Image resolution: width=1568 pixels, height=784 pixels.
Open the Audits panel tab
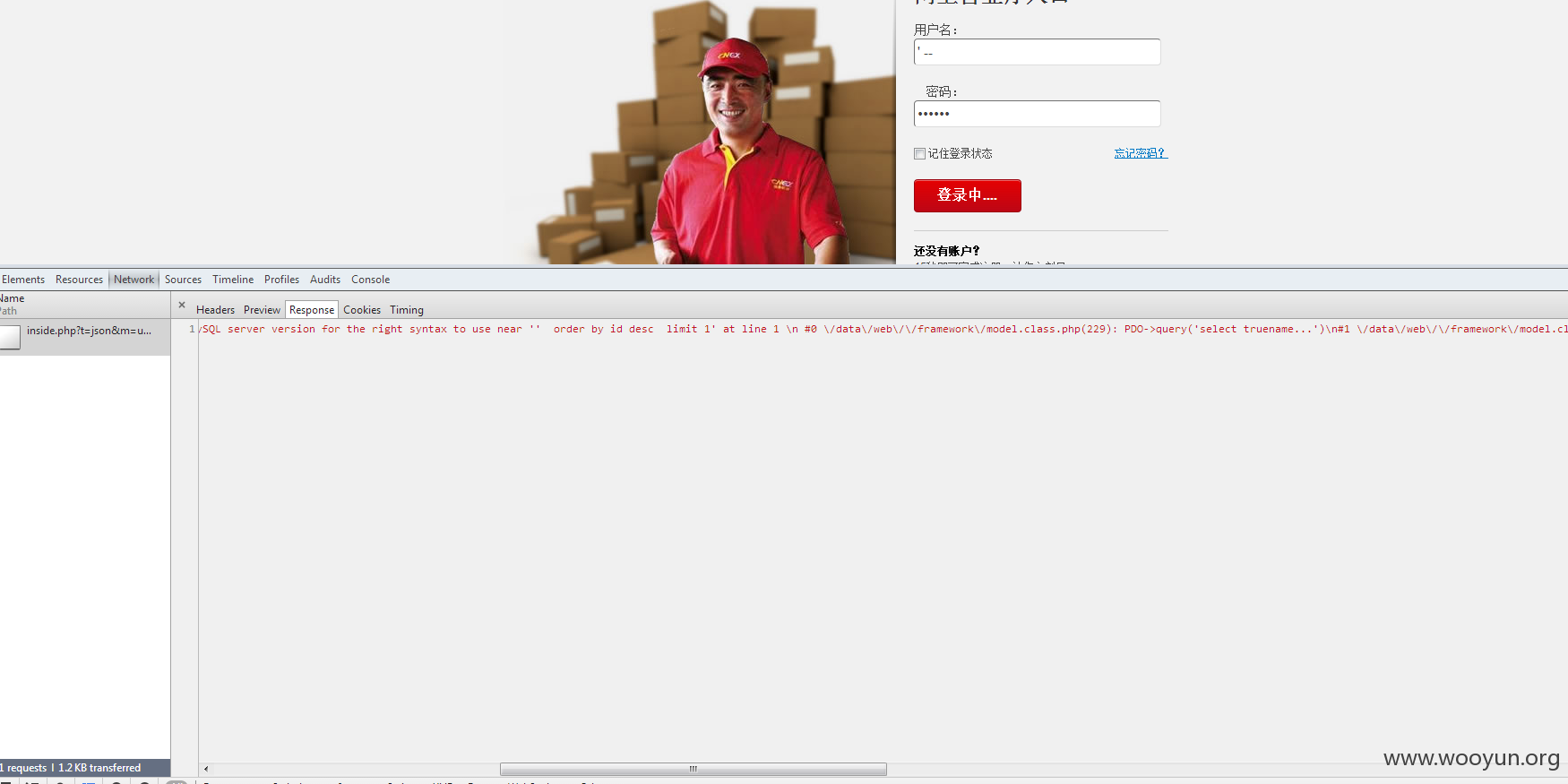325,280
